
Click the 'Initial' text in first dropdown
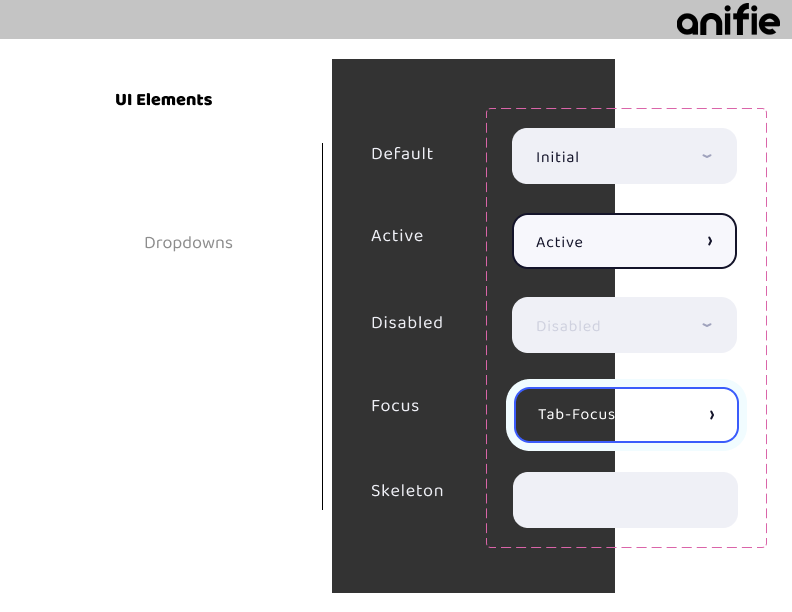coord(557,157)
